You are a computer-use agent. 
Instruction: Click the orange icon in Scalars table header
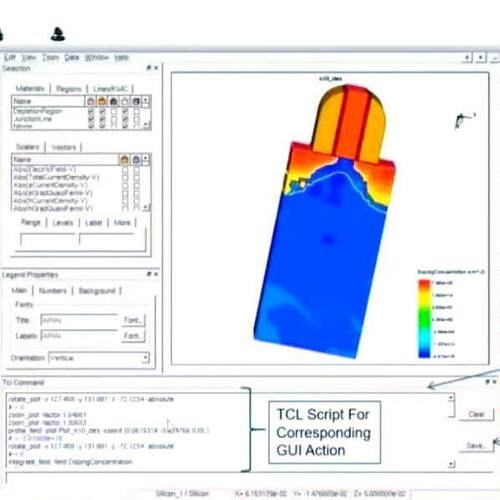click(x=125, y=160)
